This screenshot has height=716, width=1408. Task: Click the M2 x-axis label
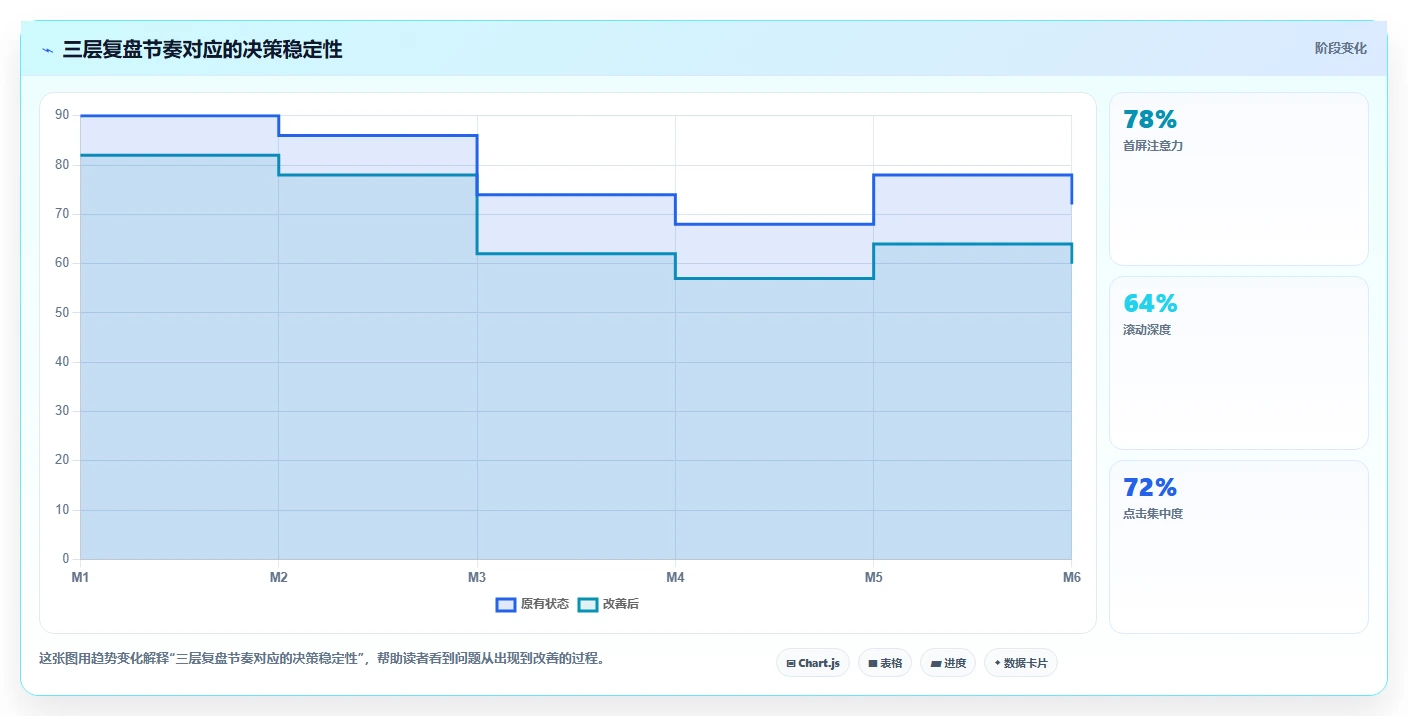pos(279,577)
